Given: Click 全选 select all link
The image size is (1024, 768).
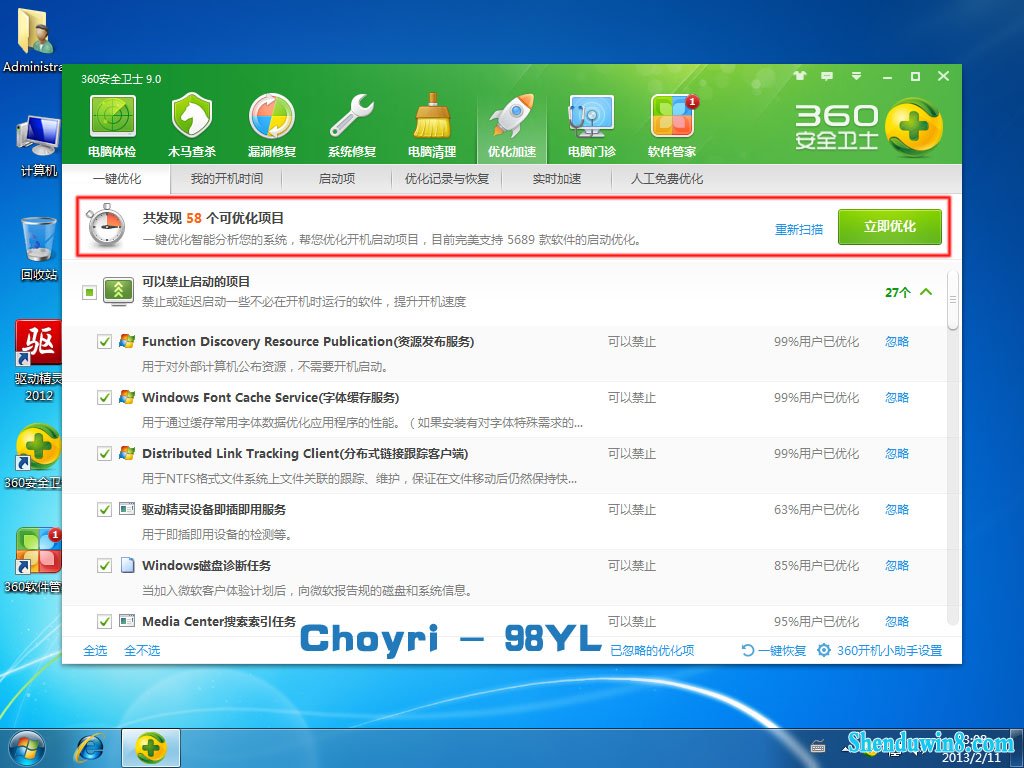Looking at the screenshot, I should tap(95, 650).
